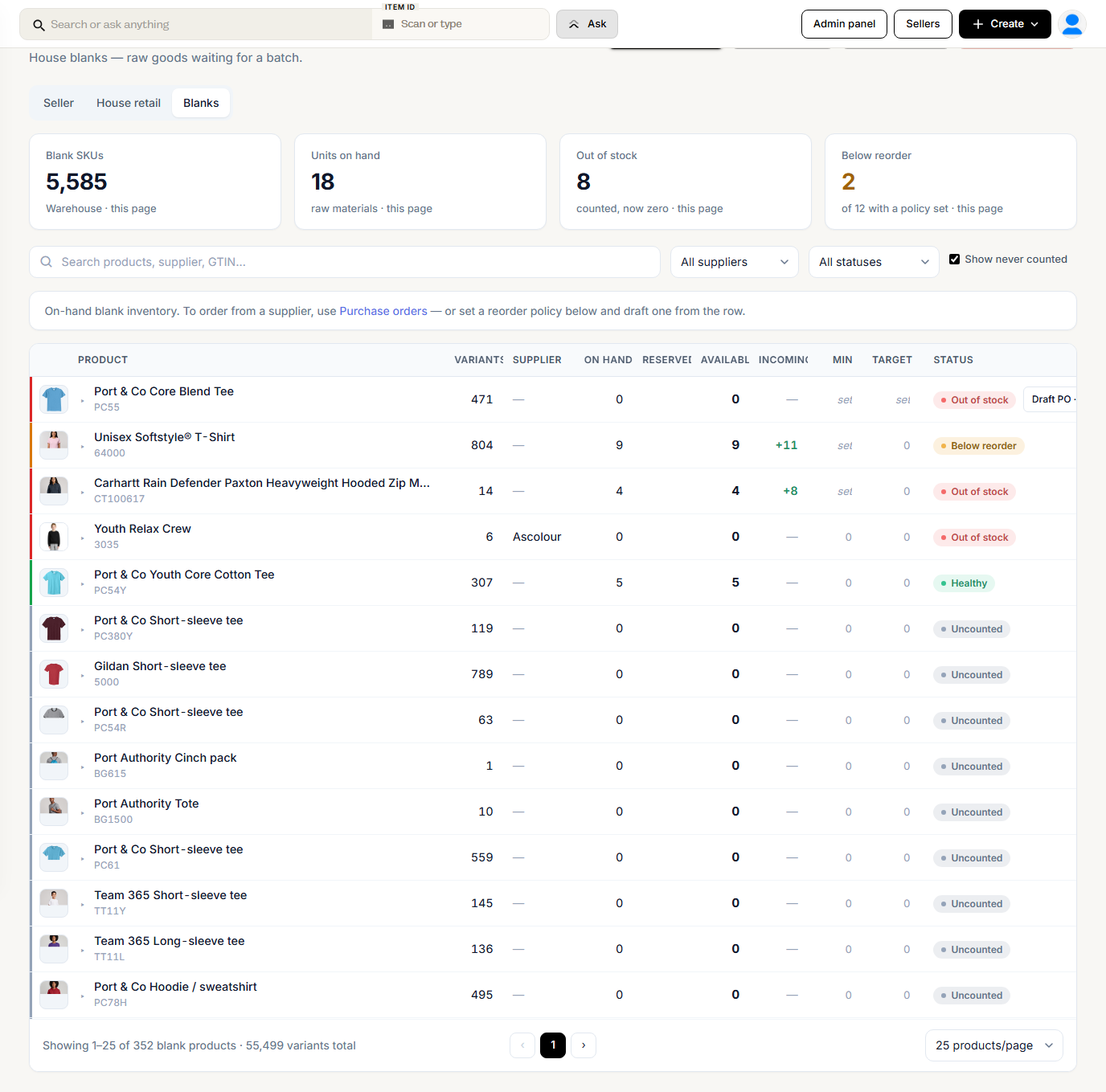The width and height of the screenshot is (1106, 1092).
Task: Click the magnifier icon in product search
Action: coord(47,262)
